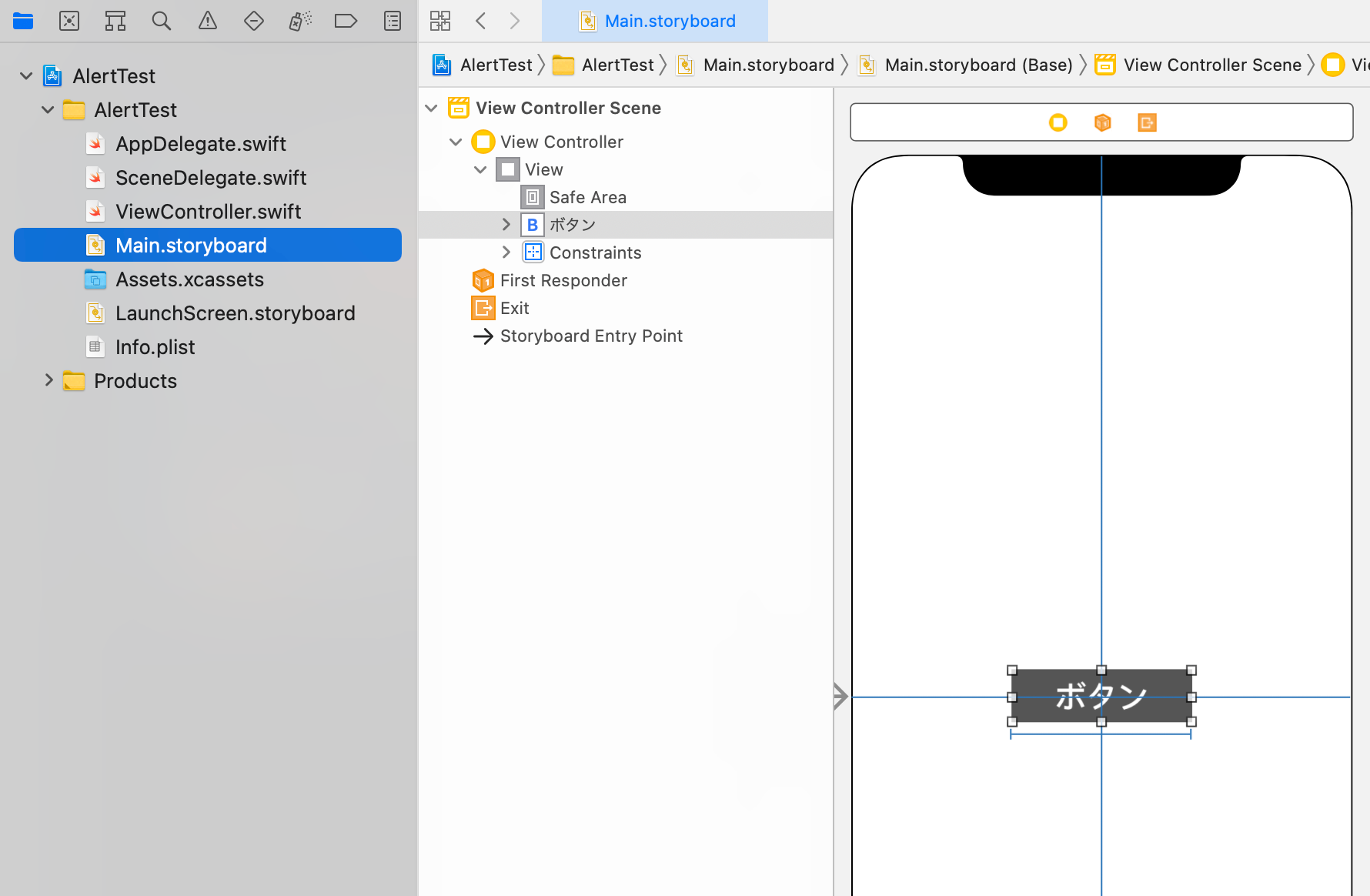Open the Find navigator magnifier icon

(162, 21)
